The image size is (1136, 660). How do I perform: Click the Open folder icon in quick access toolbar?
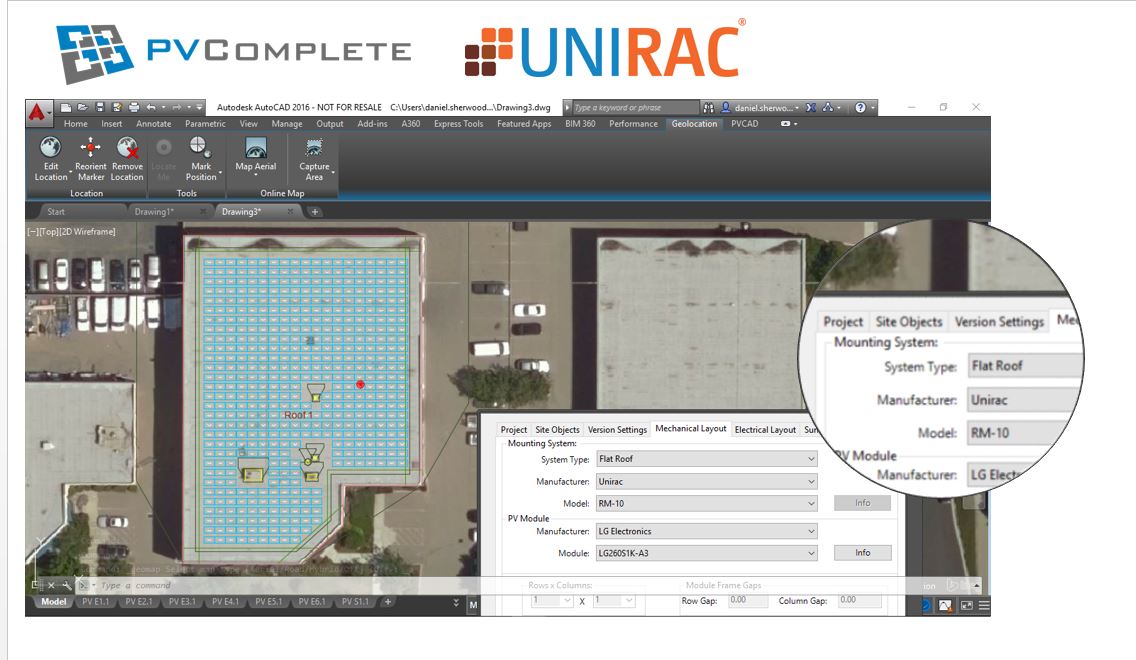click(x=83, y=107)
